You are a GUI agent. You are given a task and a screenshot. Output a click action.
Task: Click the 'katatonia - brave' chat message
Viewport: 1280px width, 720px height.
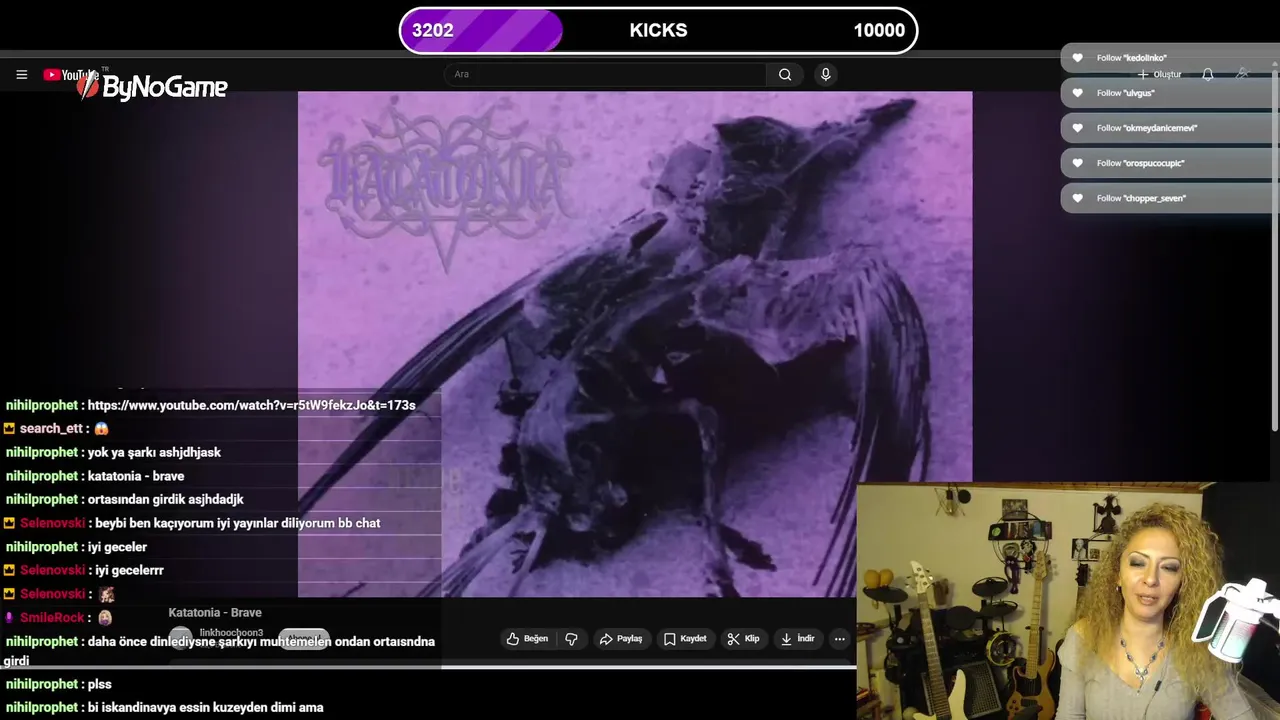(136, 476)
